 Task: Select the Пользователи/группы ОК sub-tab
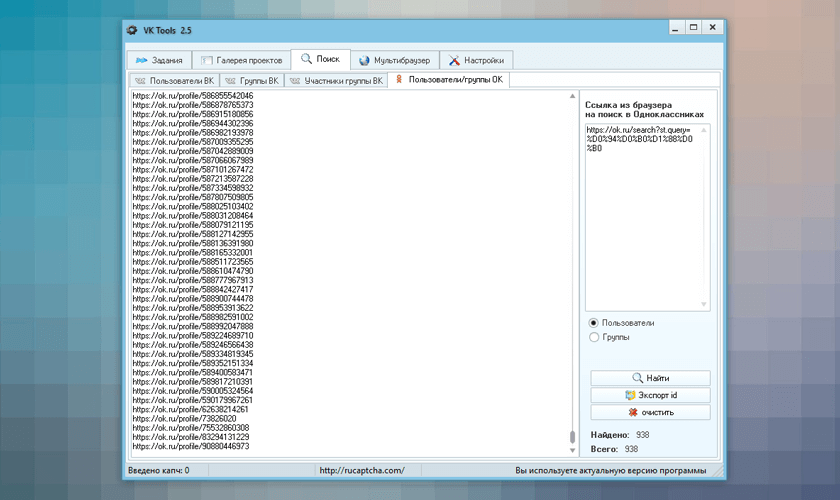click(449, 80)
